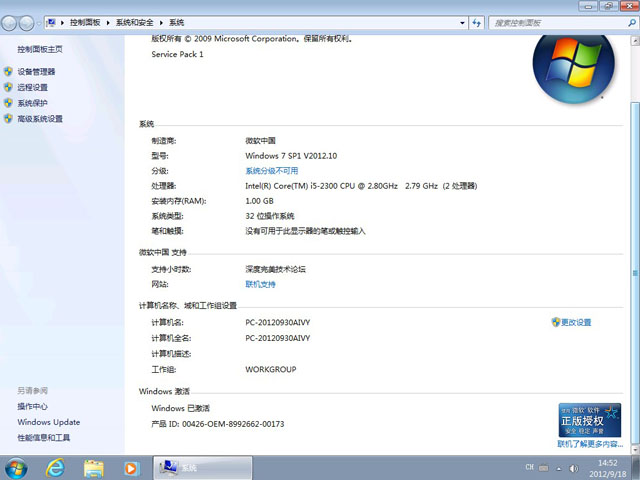Click the scrollbar down arrow

point(635,449)
